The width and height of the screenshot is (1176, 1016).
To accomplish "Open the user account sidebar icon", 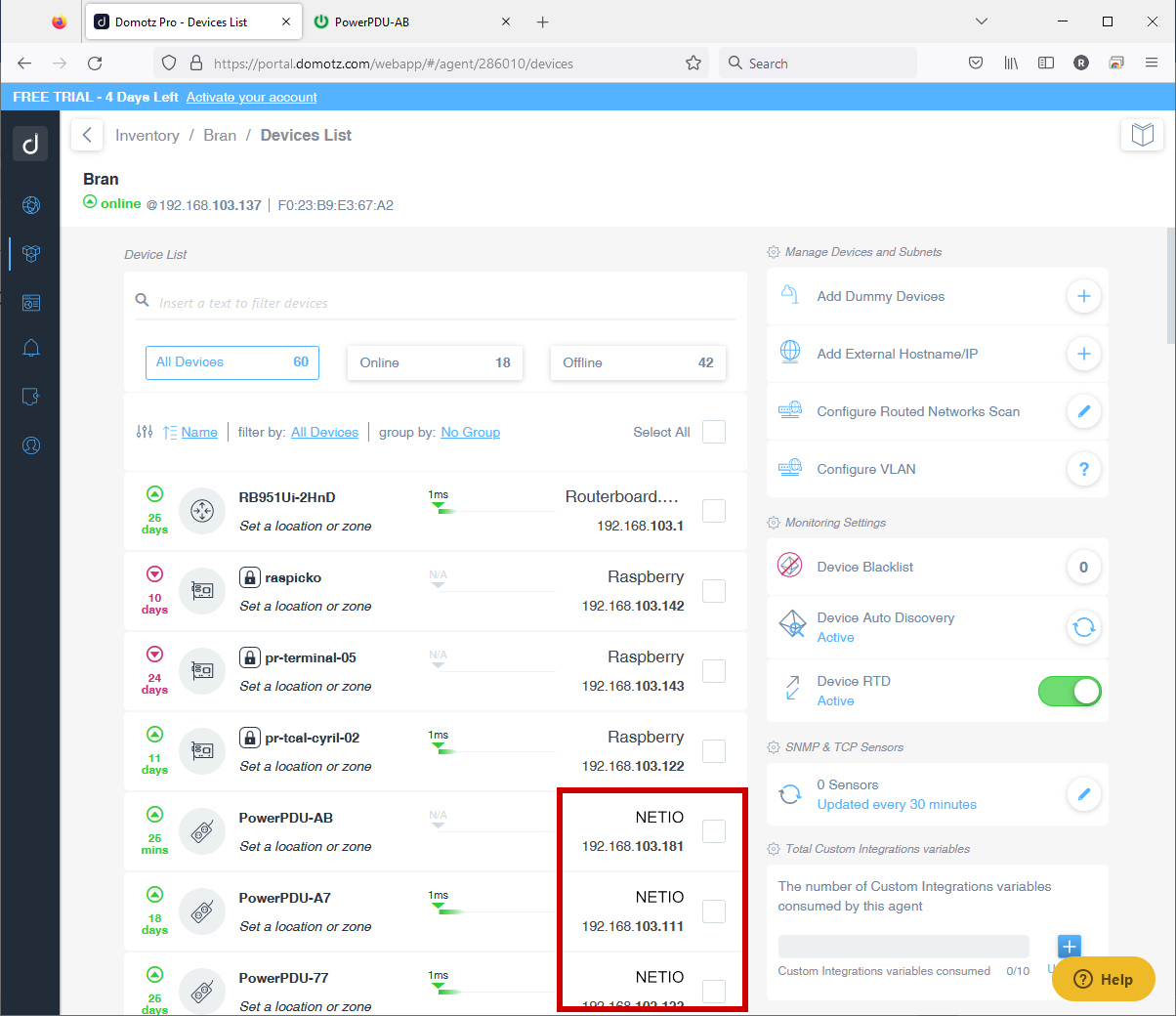I will (31, 445).
